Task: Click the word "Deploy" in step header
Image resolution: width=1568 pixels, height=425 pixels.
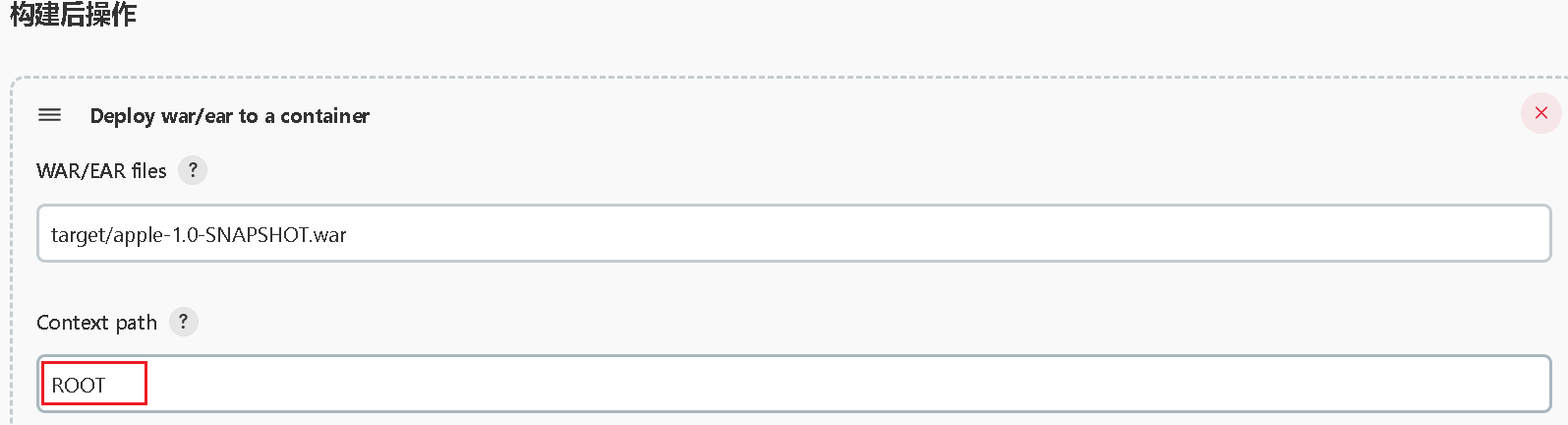Action: (x=123, y=116)
